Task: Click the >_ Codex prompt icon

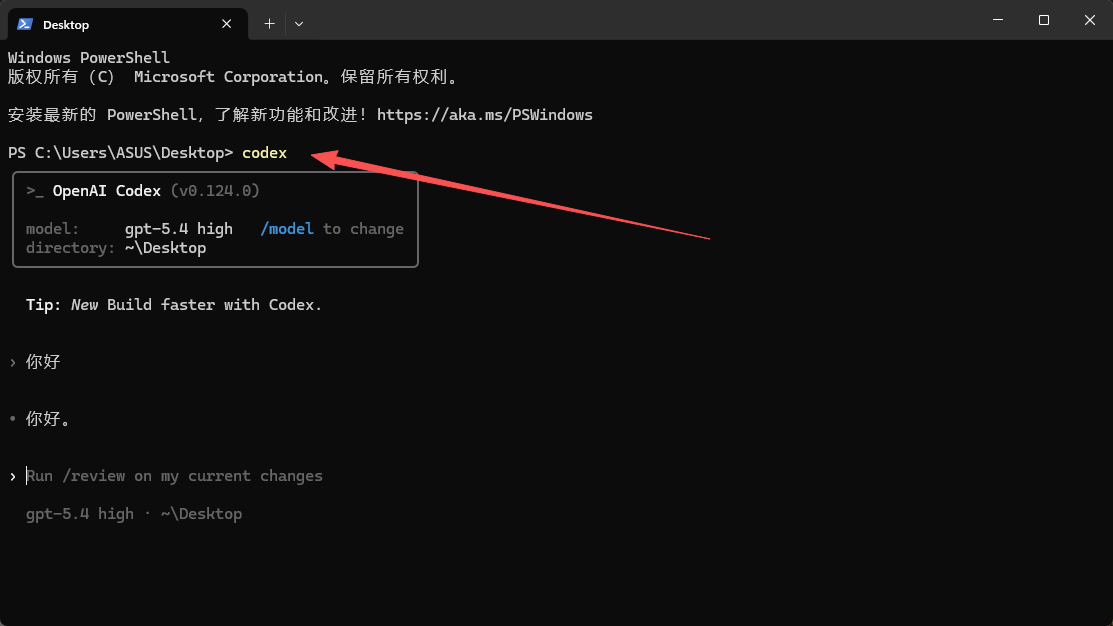Action: coord(35,191)
